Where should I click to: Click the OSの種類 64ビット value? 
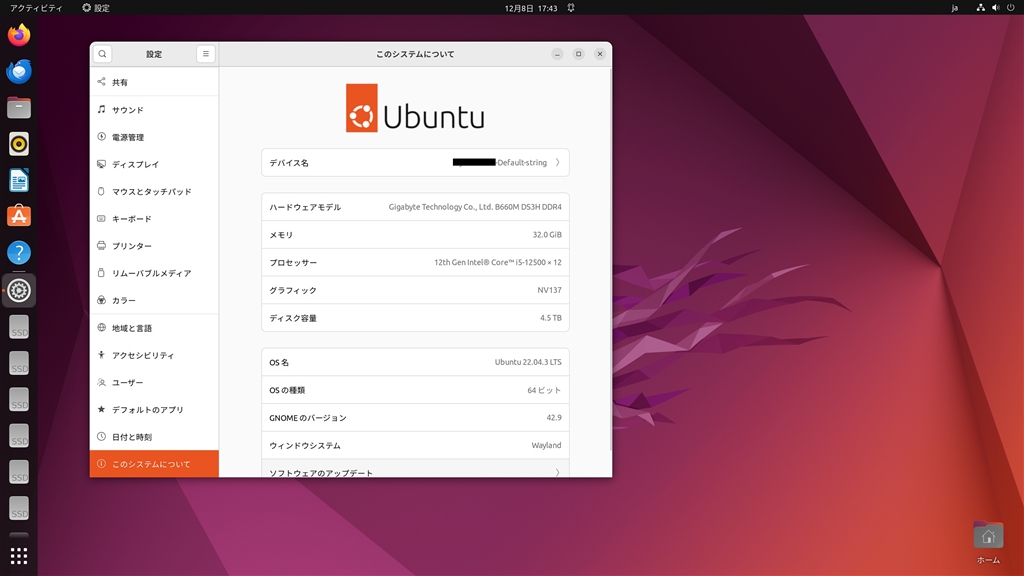coord(544,390)
